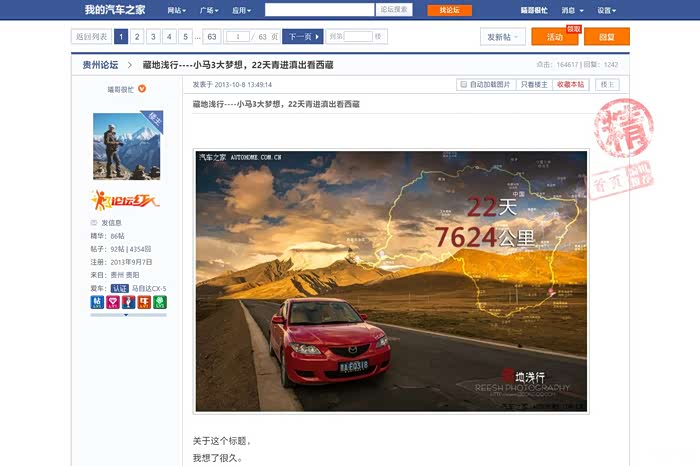Click the 我想了很久 text line
Screen dimensions: 700x466
click(x=217, y=458)
